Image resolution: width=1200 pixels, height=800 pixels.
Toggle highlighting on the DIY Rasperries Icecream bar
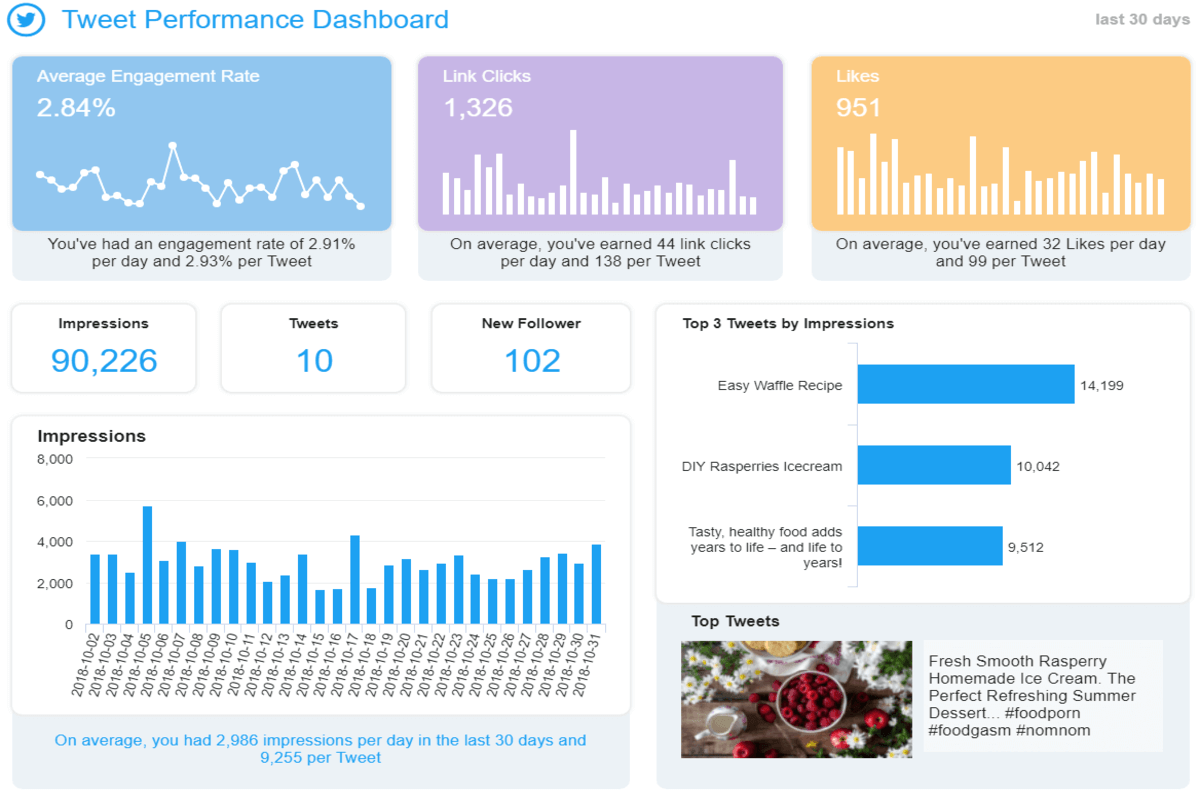(935, 465)
